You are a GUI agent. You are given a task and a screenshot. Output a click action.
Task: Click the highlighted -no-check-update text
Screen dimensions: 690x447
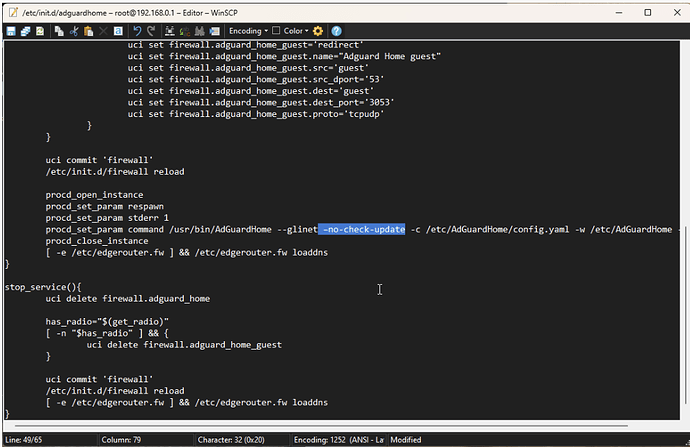362,229
